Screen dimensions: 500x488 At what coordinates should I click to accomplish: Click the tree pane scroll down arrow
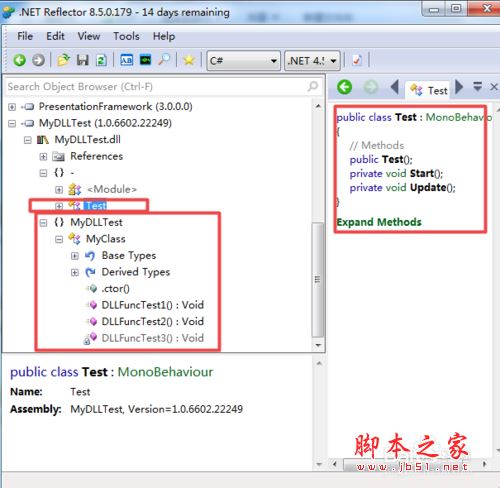point(318,345)
